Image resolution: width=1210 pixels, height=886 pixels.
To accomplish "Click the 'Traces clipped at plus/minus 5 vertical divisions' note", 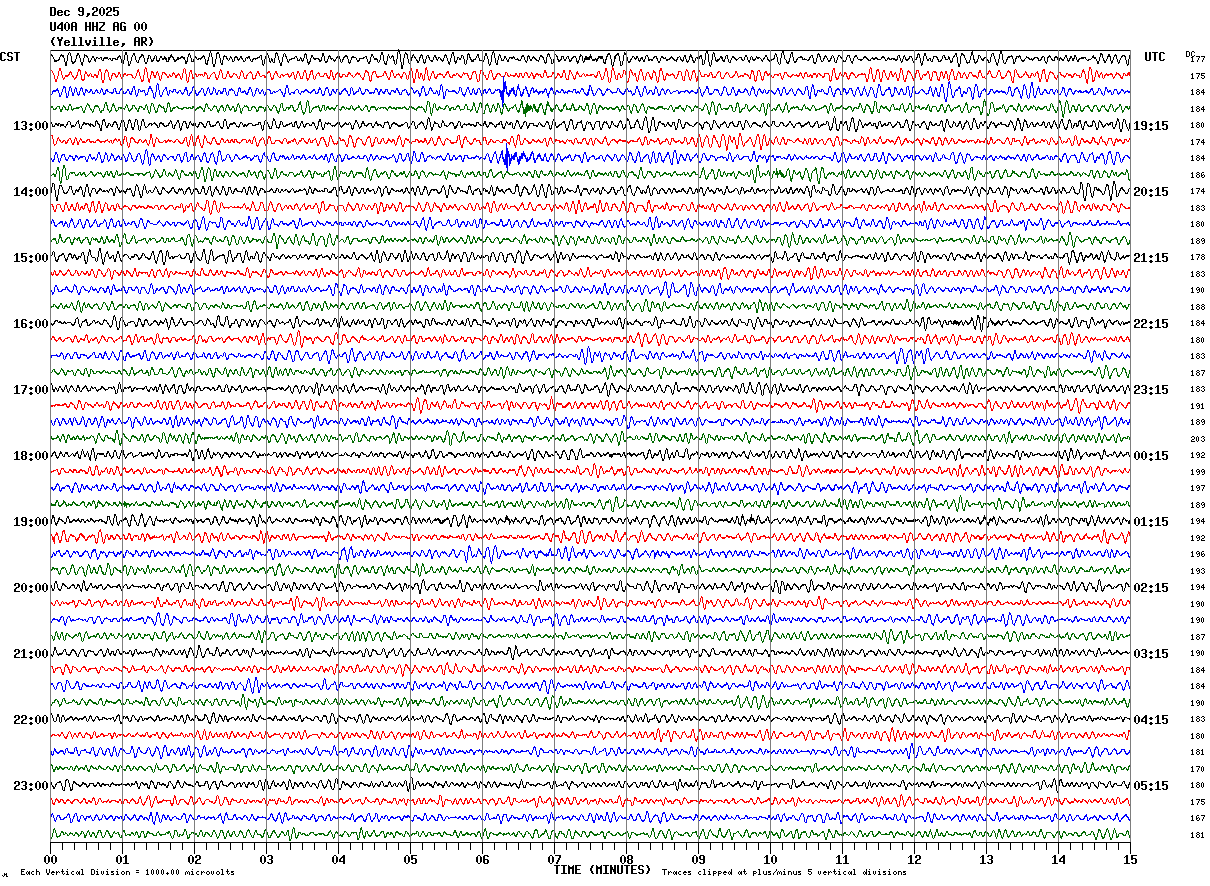I will tap(784, 872).
